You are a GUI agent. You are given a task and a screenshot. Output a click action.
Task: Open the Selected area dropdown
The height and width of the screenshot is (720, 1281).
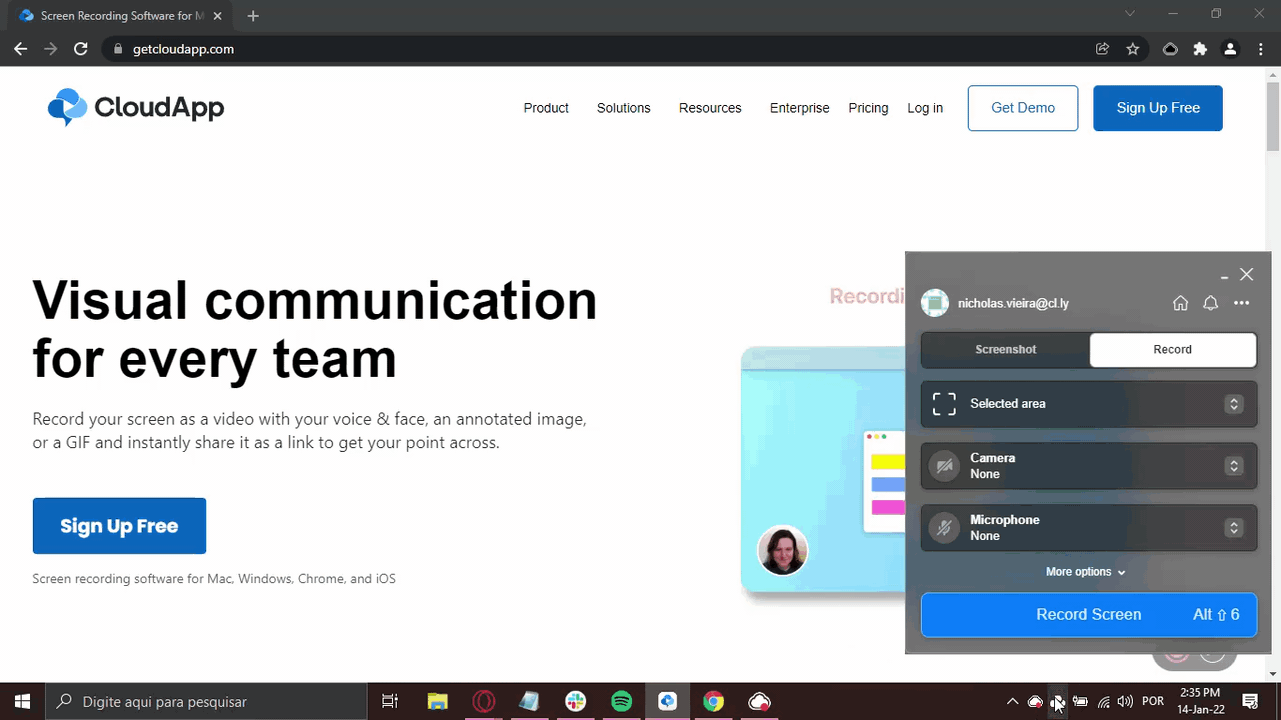[x=1234, y=404]
